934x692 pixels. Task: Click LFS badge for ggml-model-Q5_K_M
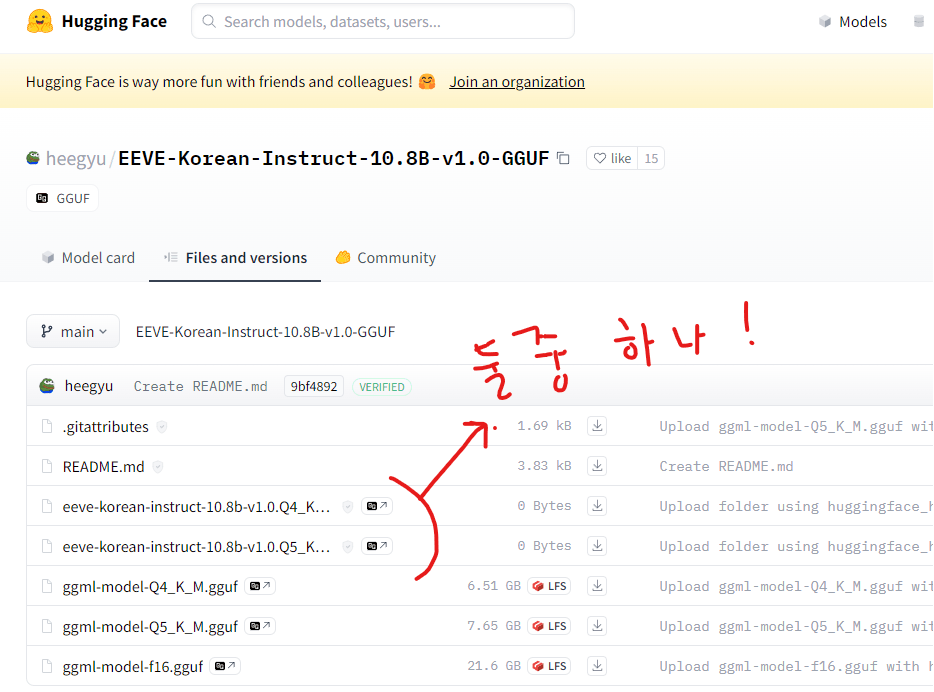(x=549, y=626)
